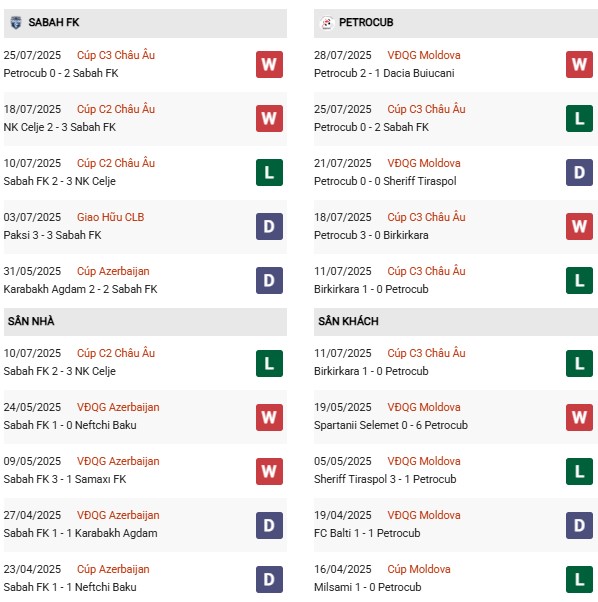Viewport: 598px width, 602px height.
Task: Click the W badge for Petrocub 0-2 Sabah FK on 25/07/2025
Action: pos(269,64)
